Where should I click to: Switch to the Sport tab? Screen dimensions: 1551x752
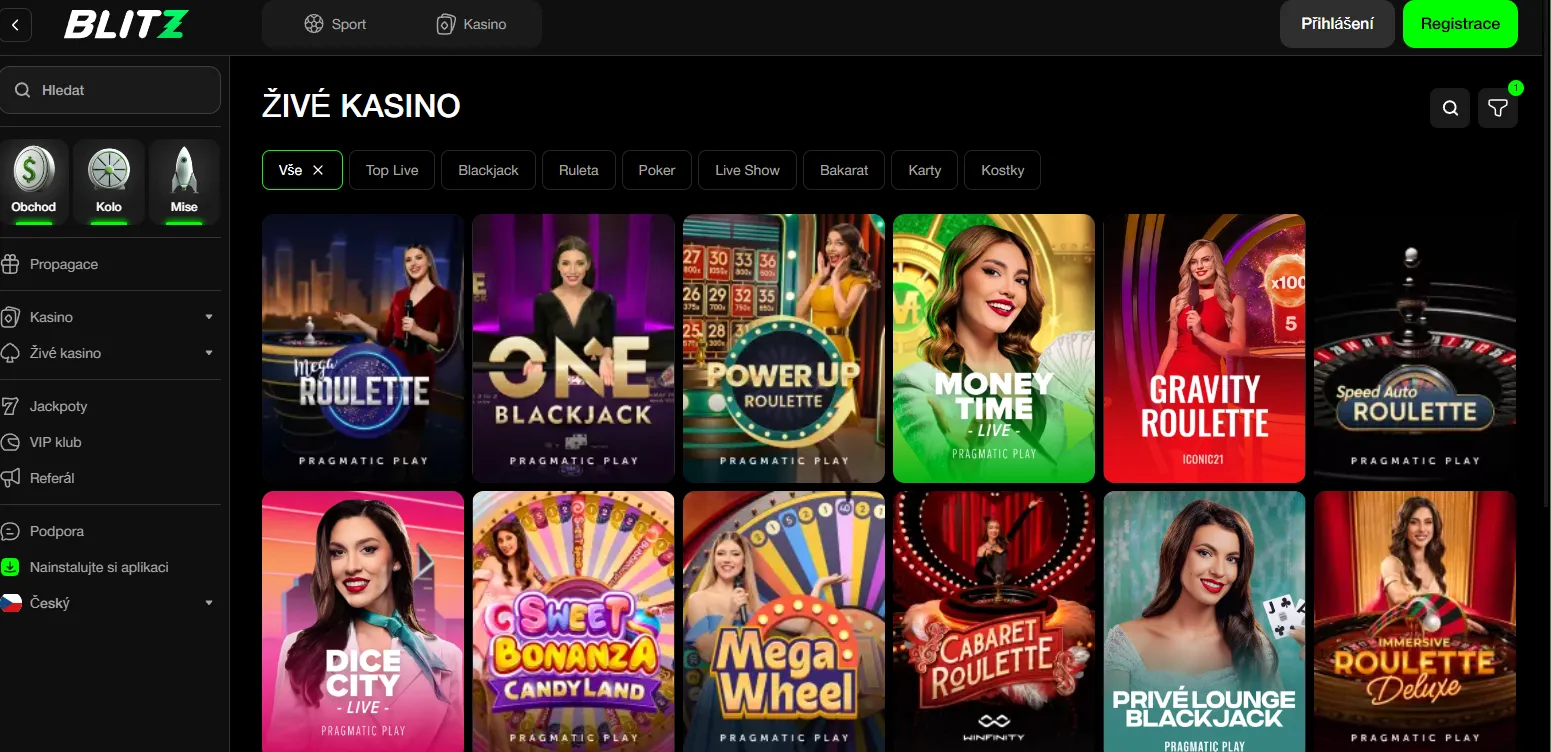pos(335,24)
